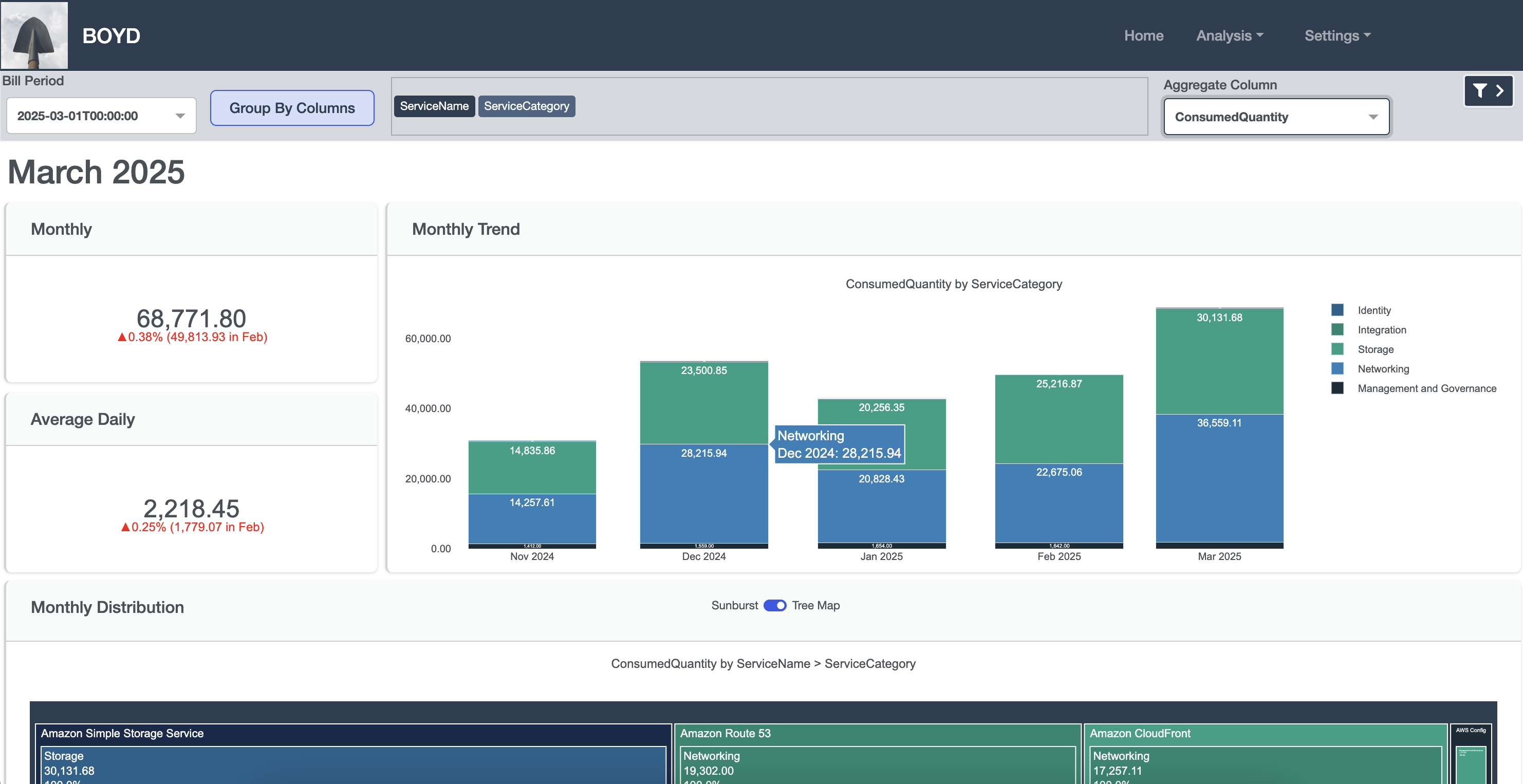Click the Storage legend color square
The width and height of the screenshot is (1523, 784).
coord(1337,349)
